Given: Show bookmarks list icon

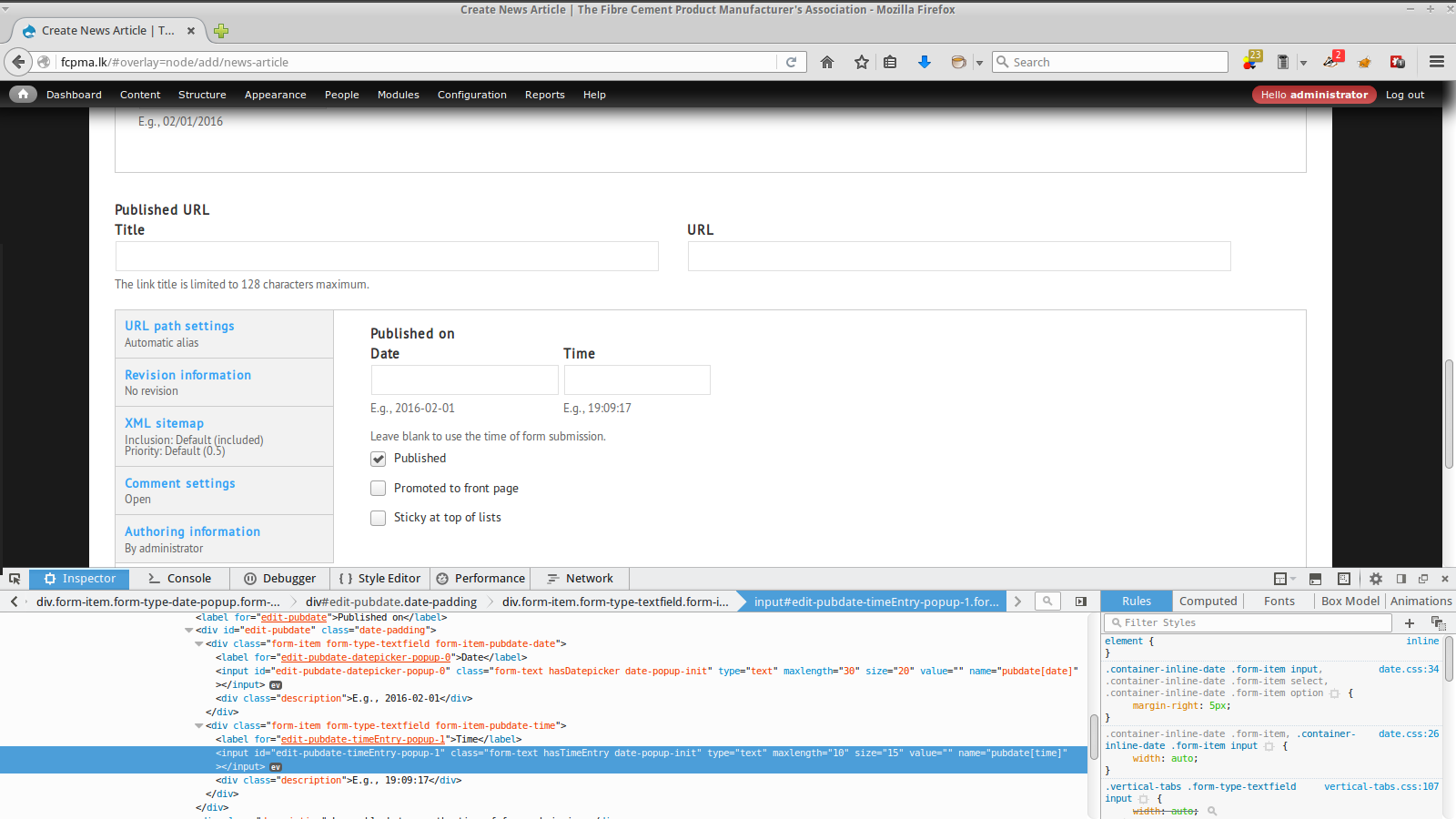Looking at the screenshot, I should tap(890, 62).
